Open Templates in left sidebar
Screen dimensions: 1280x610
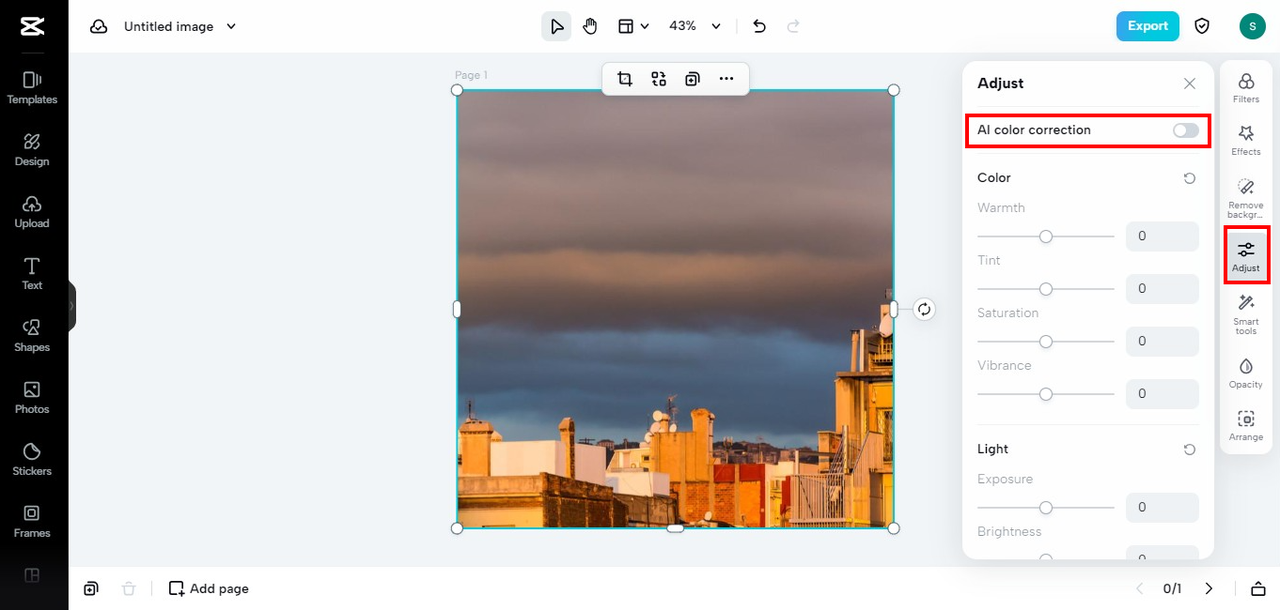coord(32,88)
